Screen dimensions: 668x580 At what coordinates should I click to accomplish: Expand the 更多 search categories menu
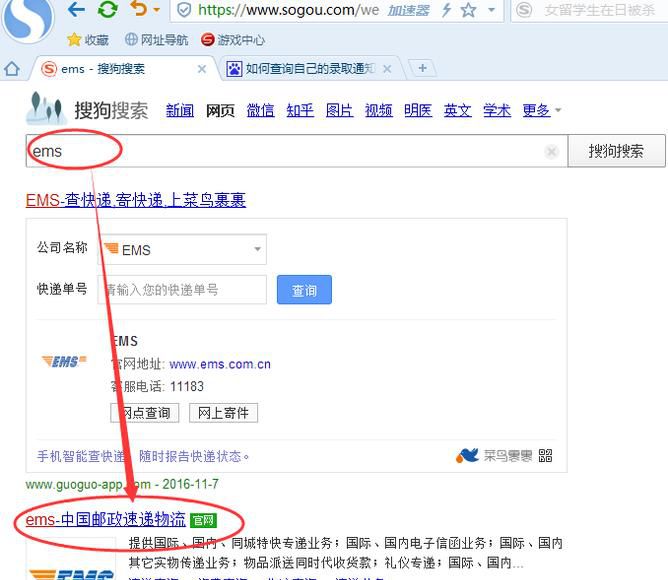click(542, 110)
